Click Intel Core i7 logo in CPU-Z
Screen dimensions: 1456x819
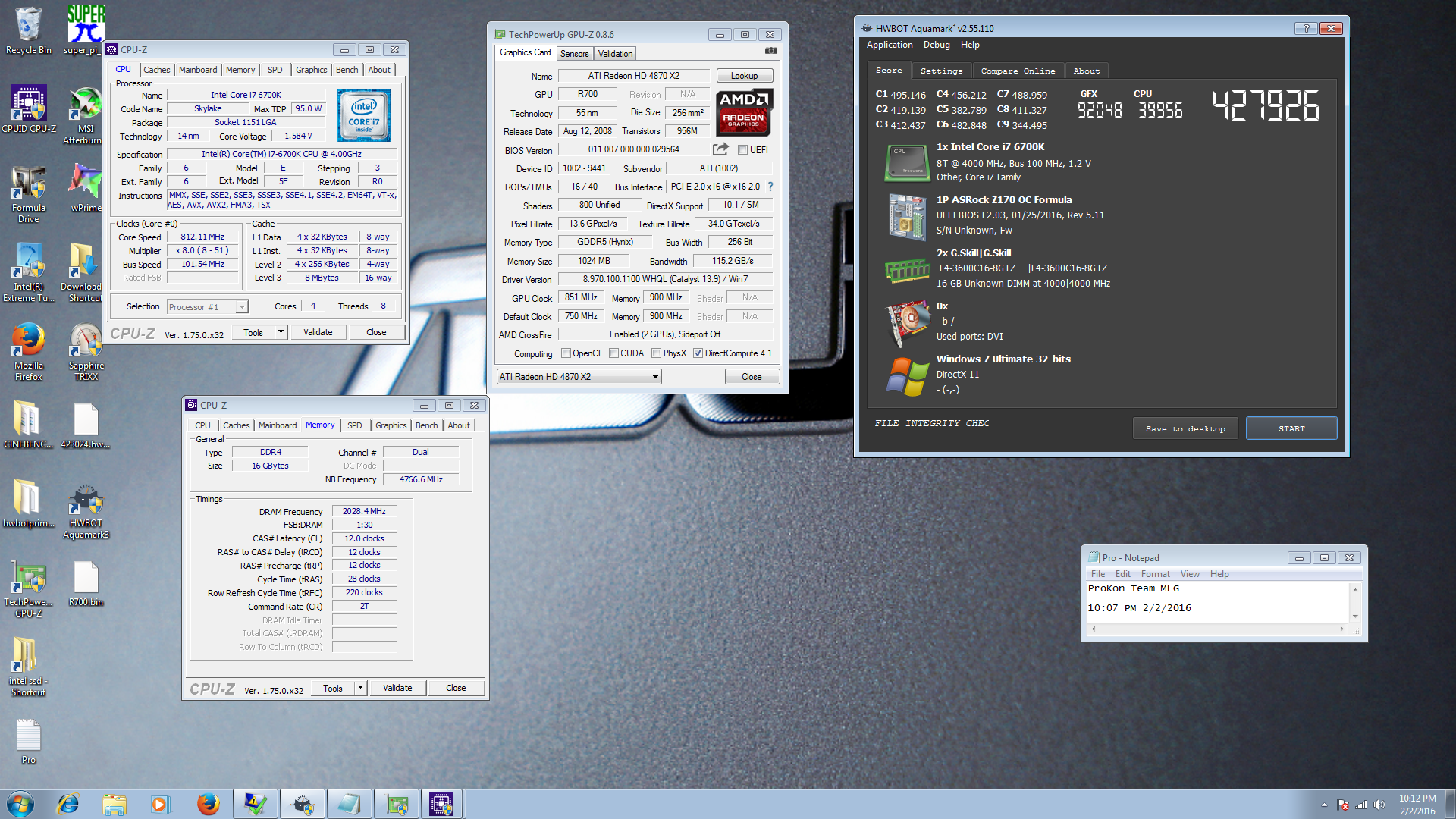click(x=364, y=115)
